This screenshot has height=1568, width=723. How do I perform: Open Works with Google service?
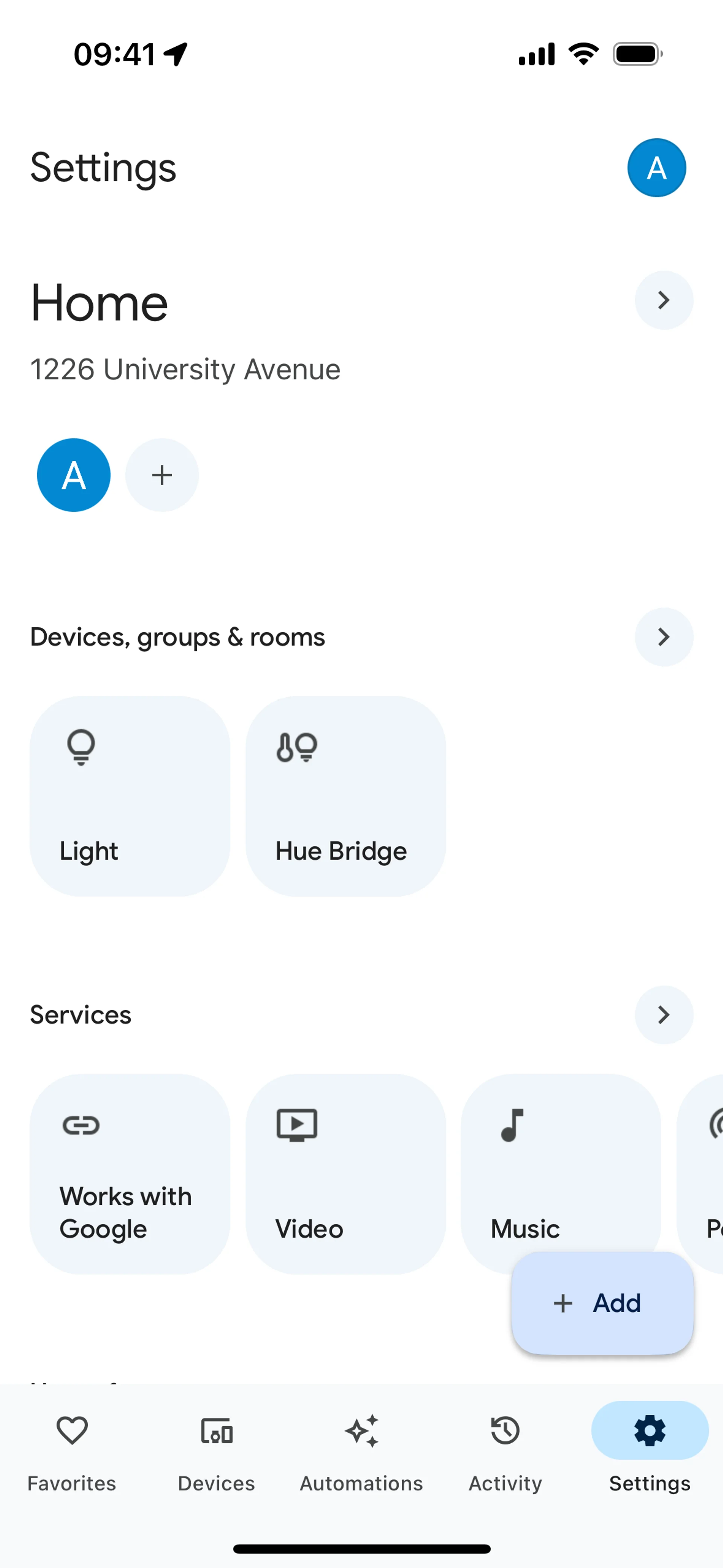(130, 1174)
